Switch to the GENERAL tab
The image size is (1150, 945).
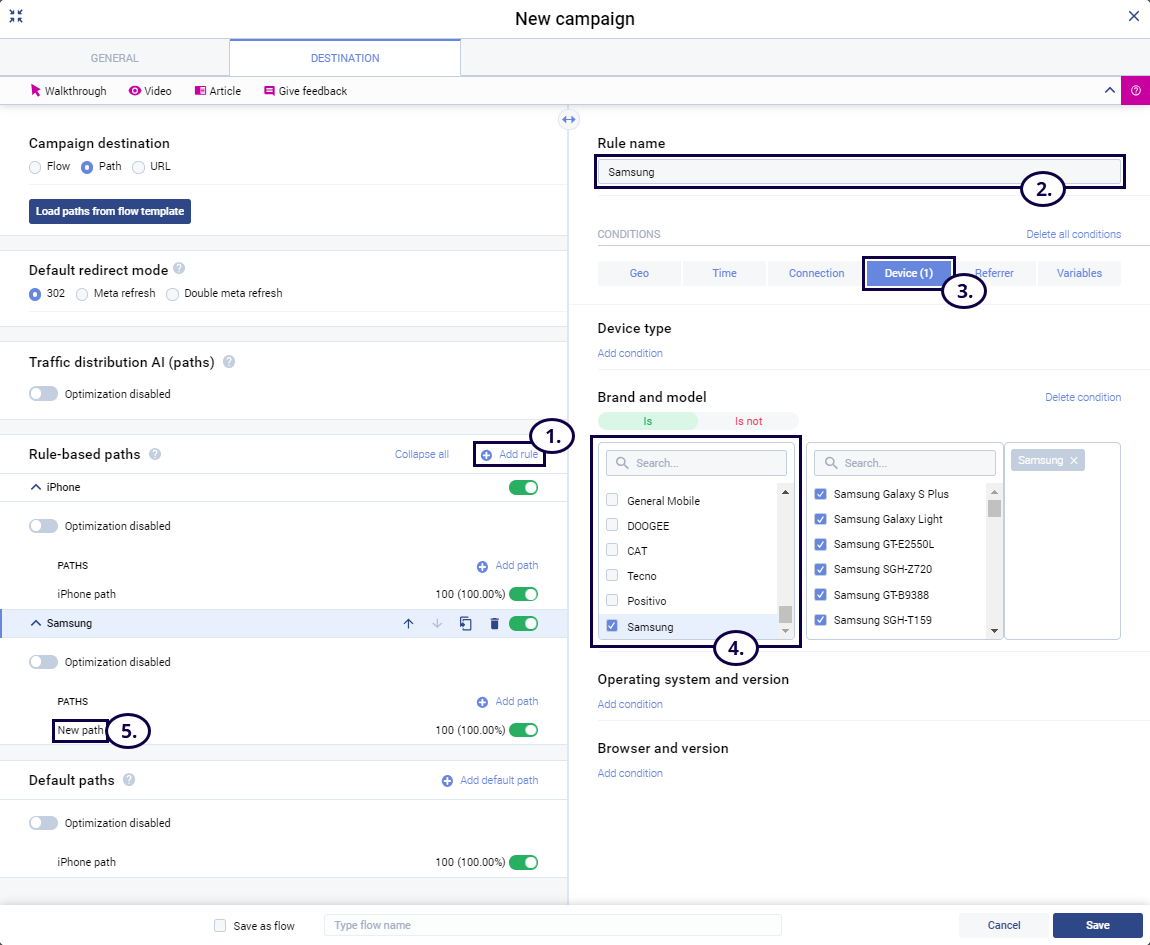point(114,58)
